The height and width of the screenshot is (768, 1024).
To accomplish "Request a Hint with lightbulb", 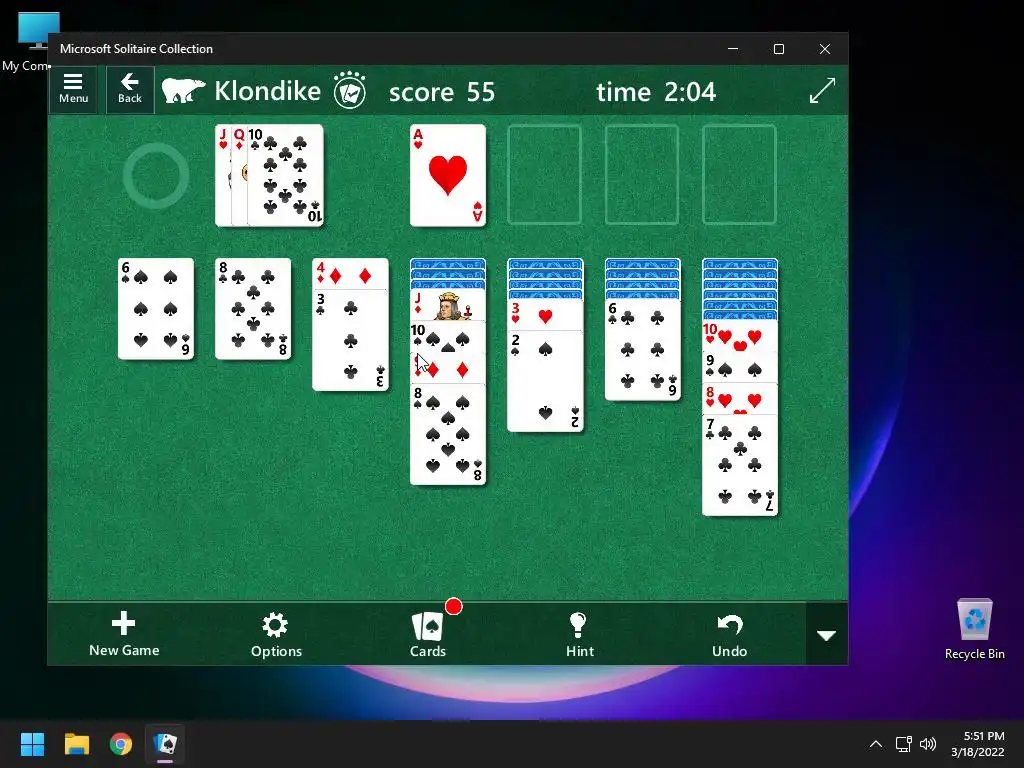I will pyautogui.click(x=579, y=634).
